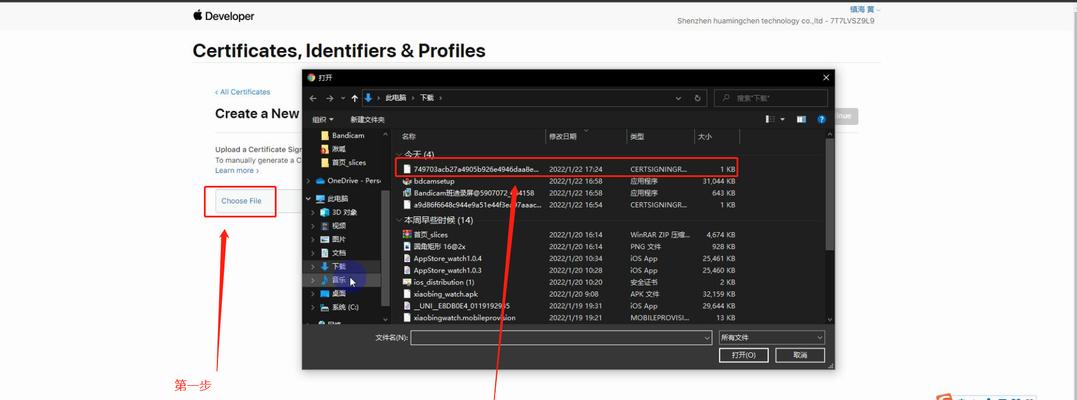Click All Certificates link on Apple page
Viewport: 1077px width, 400px height.
242,92
